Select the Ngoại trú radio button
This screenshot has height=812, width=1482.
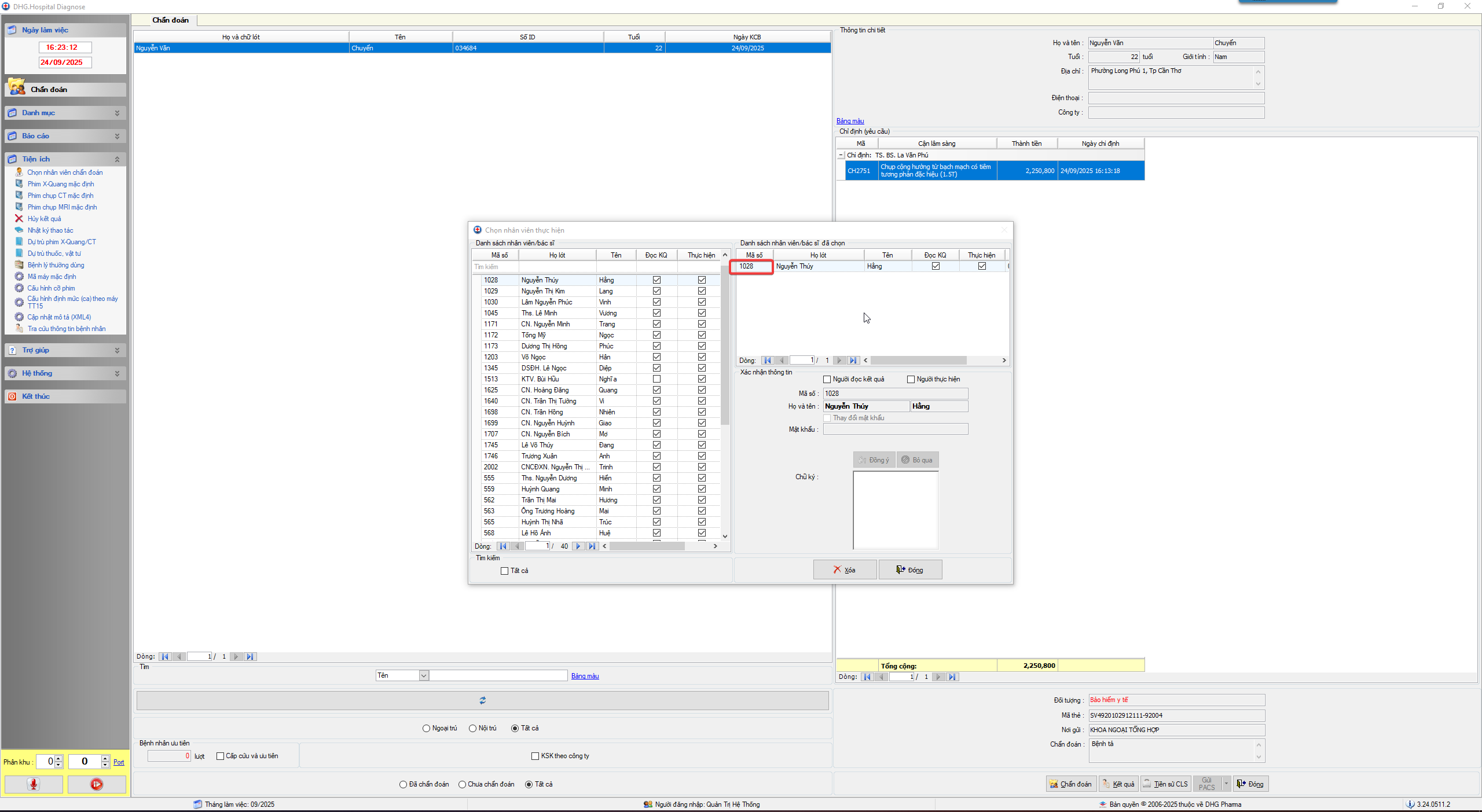pos(426,728)
